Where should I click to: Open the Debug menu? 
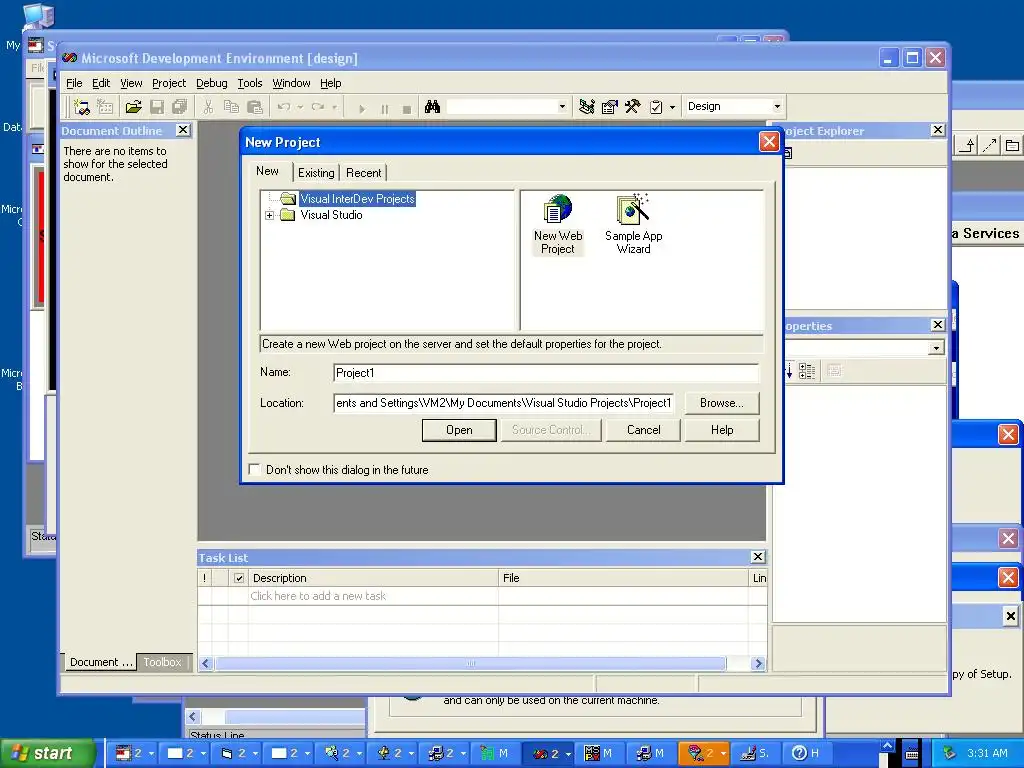pos(212,83)
